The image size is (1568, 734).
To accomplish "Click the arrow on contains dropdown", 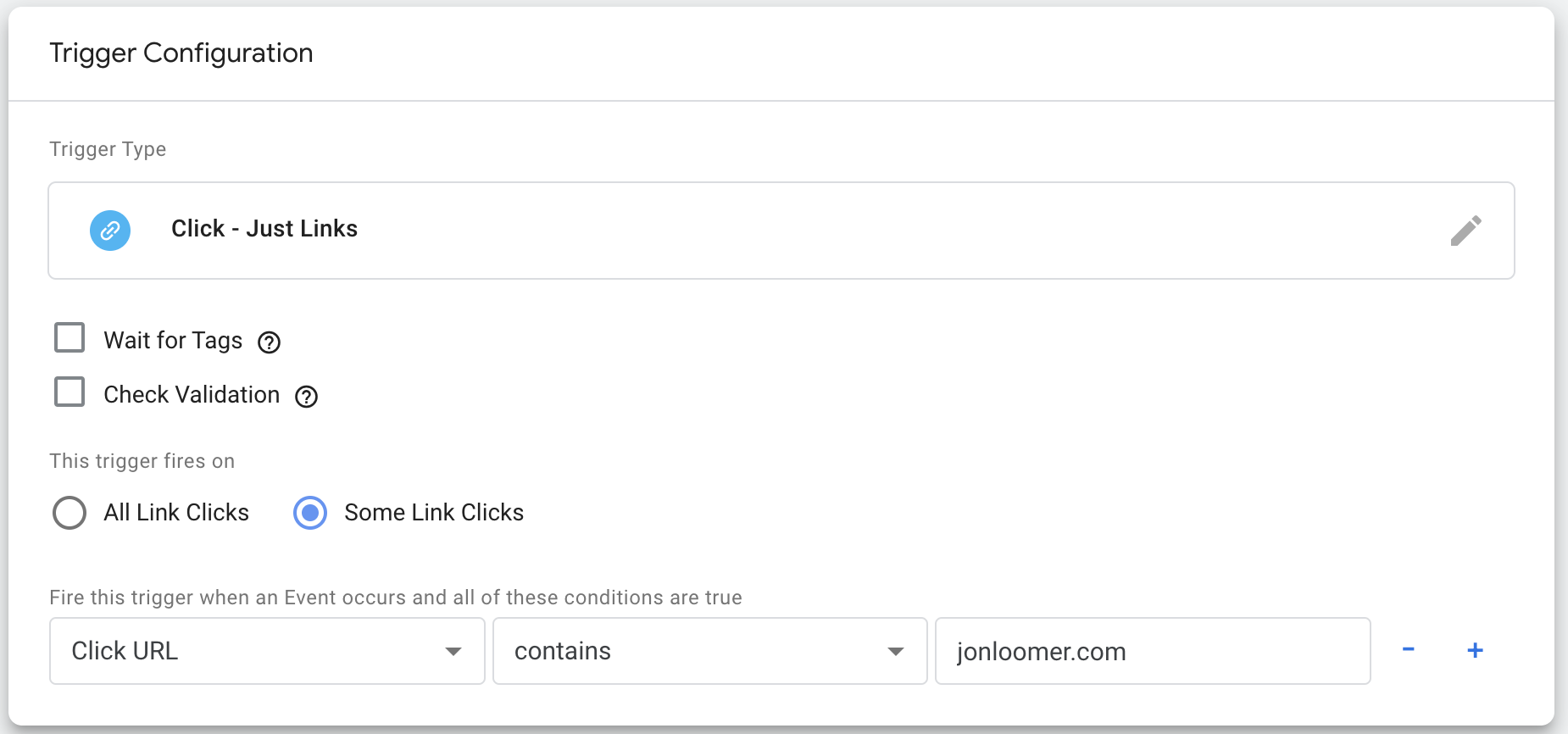I will 896,652.
